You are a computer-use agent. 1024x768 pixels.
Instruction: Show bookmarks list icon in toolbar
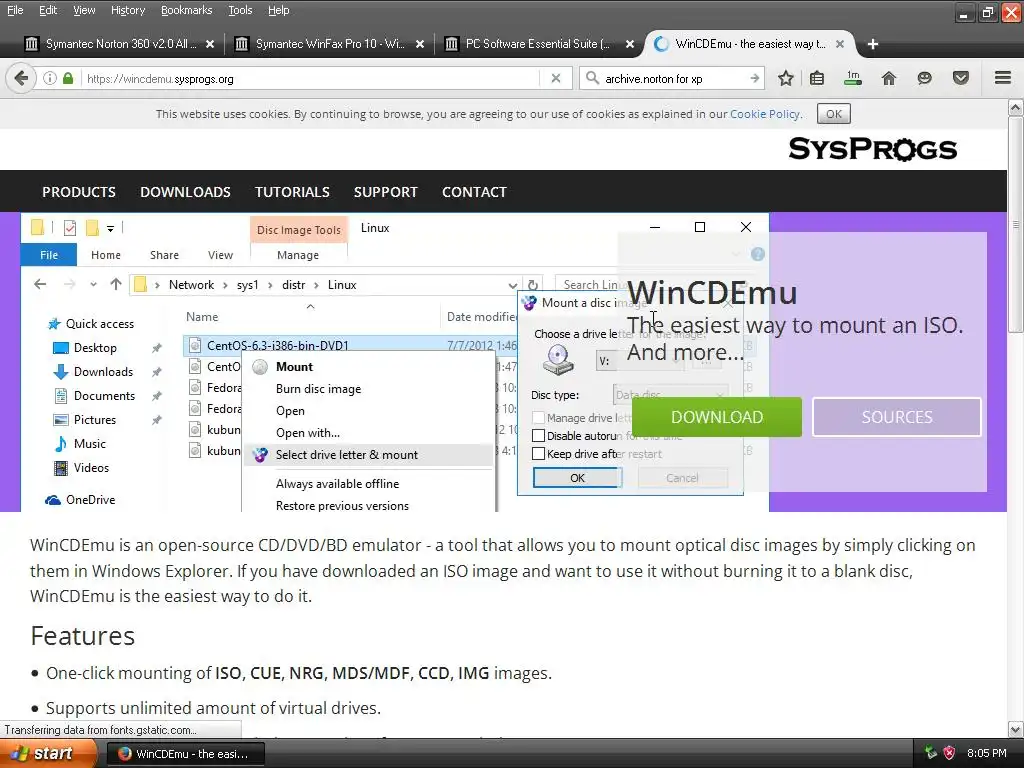click(x=817, y=78)
